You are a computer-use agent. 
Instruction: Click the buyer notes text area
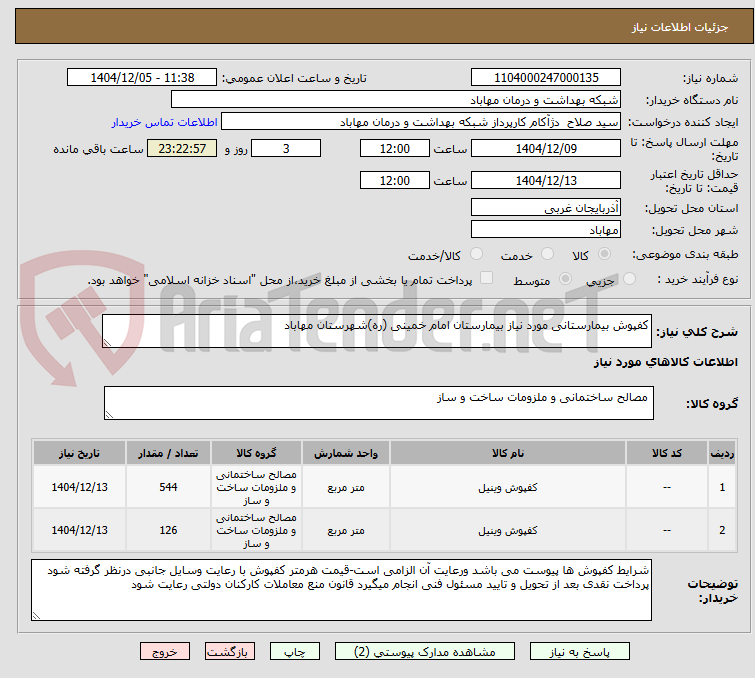pos(341,590)
